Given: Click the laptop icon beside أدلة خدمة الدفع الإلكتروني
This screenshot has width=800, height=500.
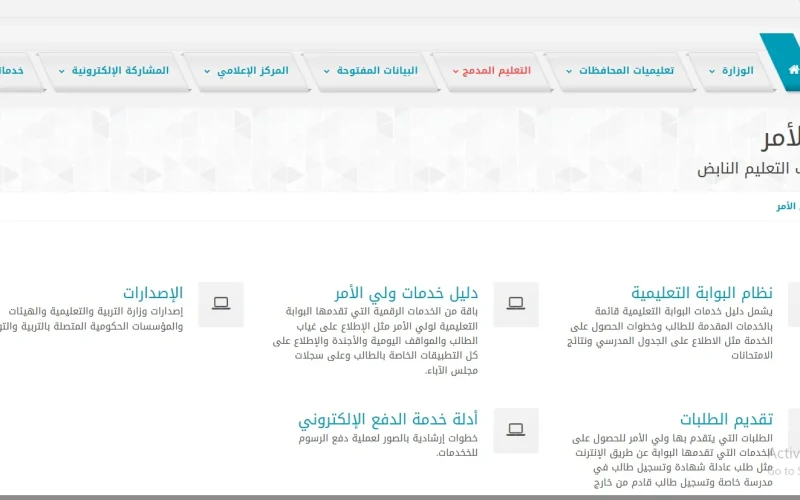Looking at the screenshot, I should click(x=516, y=430).
